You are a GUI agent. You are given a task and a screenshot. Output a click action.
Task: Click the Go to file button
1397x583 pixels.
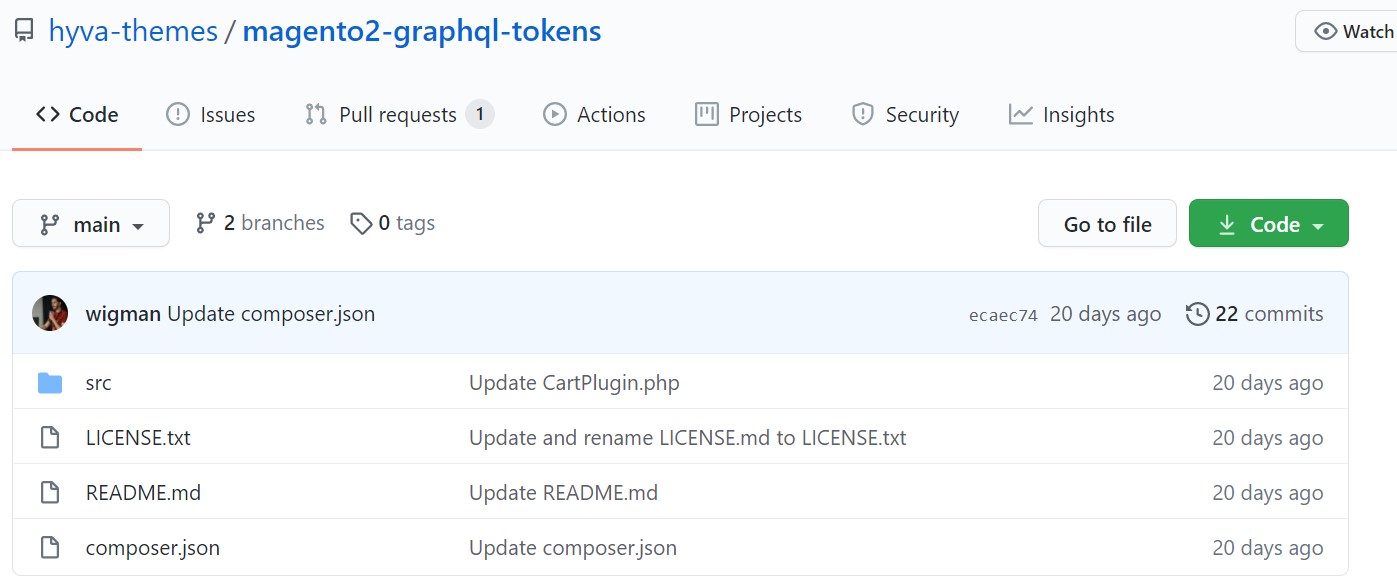tap(1107, 224)
